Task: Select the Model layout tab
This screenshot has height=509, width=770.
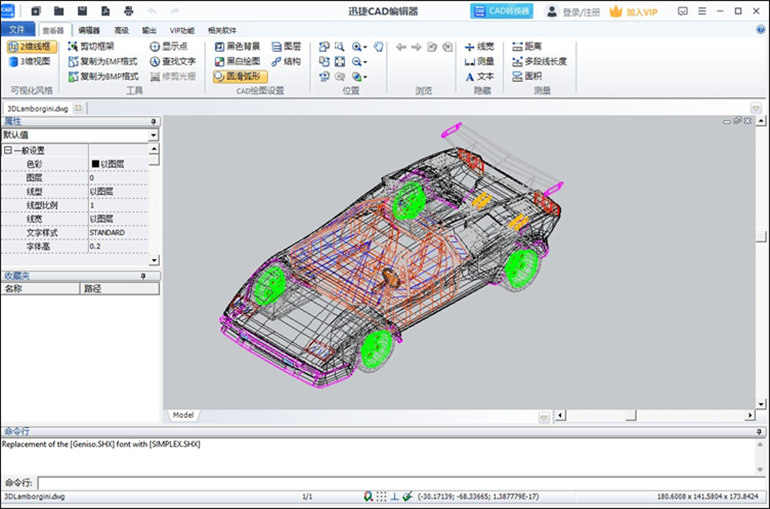Action: point(183,415)
